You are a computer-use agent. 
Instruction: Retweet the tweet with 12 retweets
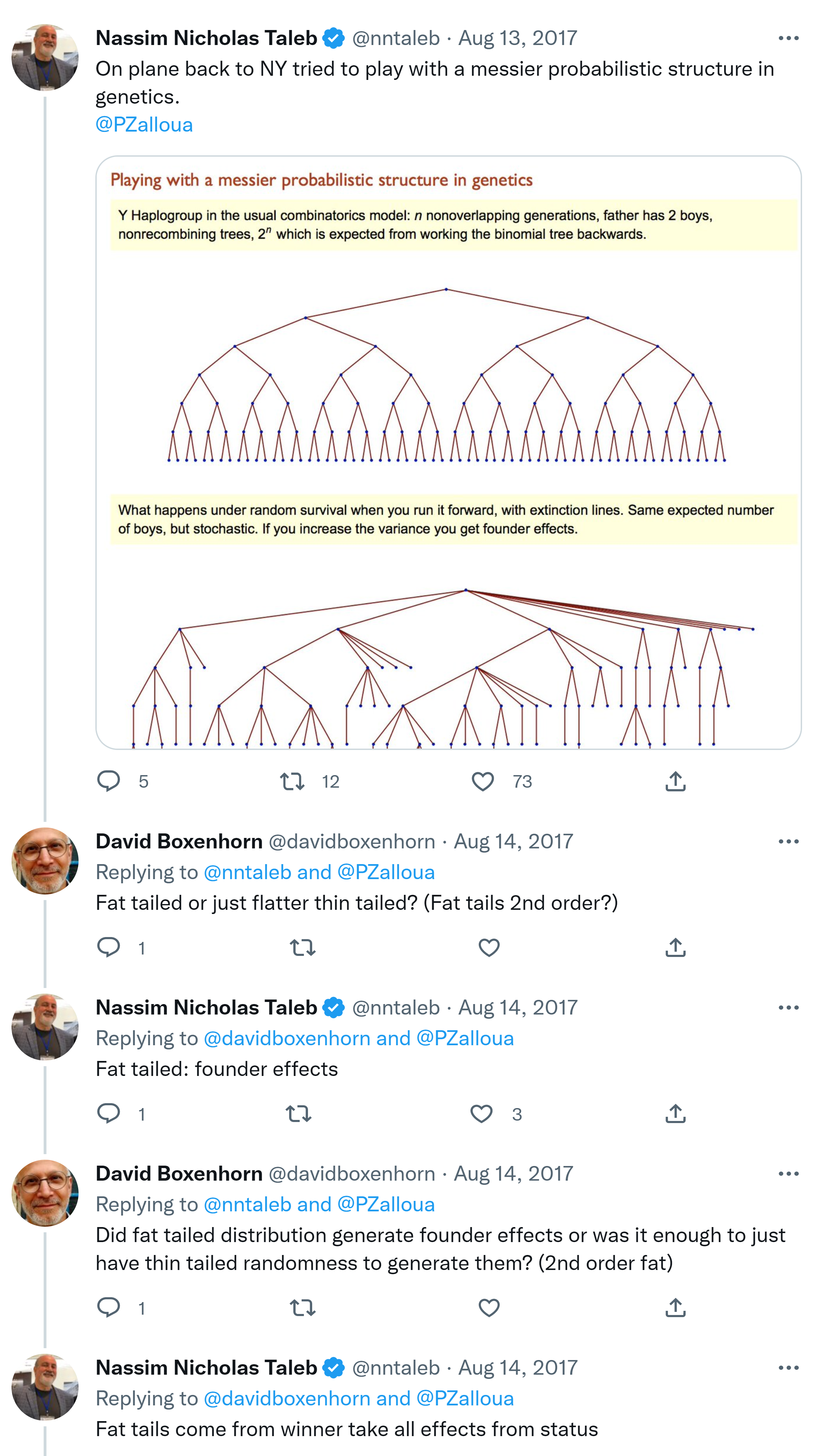pyautogui.click(x=292, y=782)
